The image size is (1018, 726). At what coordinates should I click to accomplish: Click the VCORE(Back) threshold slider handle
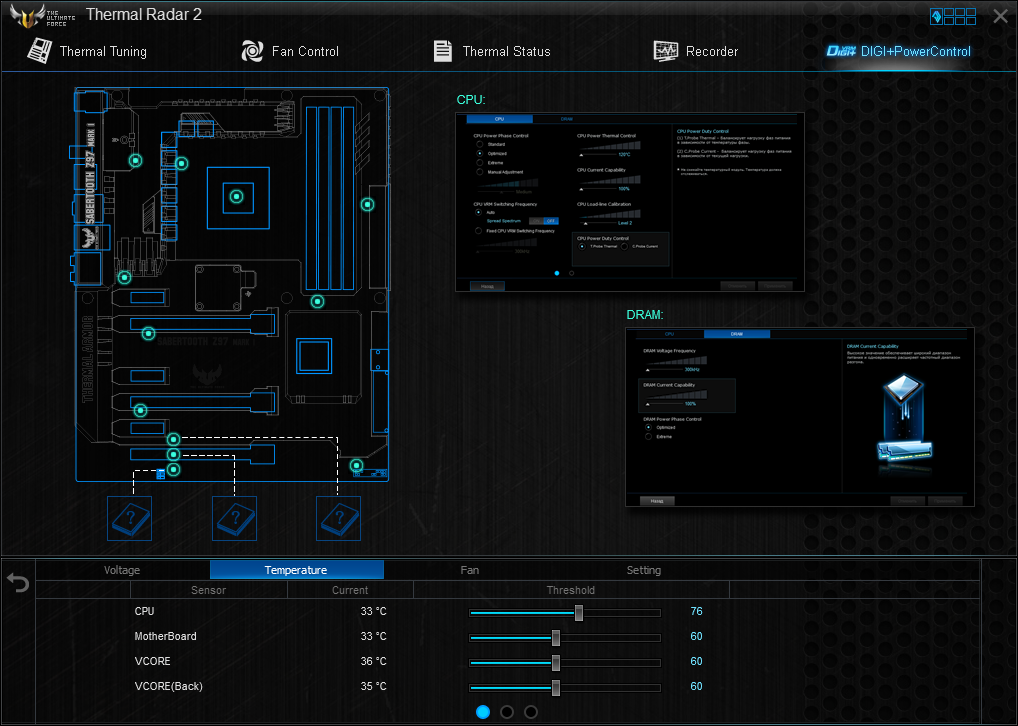coord(556,688)
